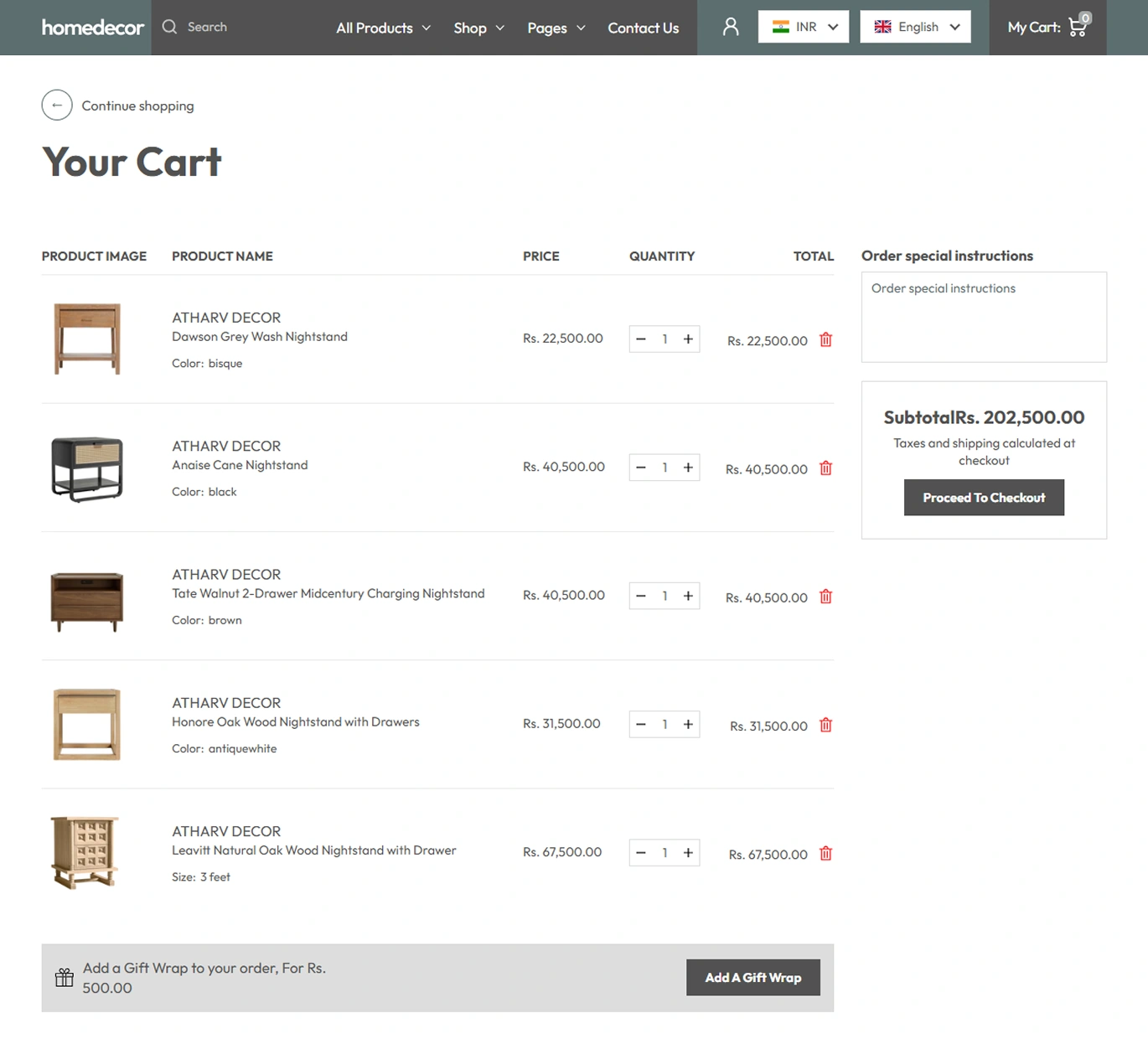Click Continue shopping link
Viewport: 1148px width, 1039px height.
click(137, 106)
